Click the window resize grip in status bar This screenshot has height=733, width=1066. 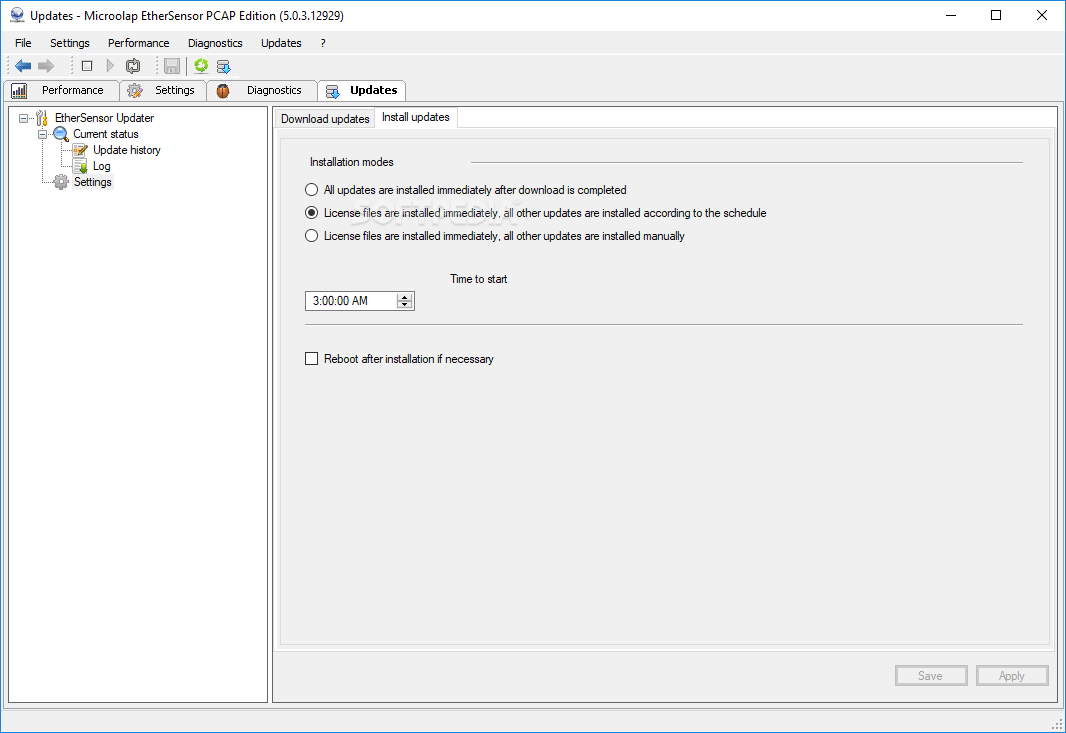tap(1058, 724)
